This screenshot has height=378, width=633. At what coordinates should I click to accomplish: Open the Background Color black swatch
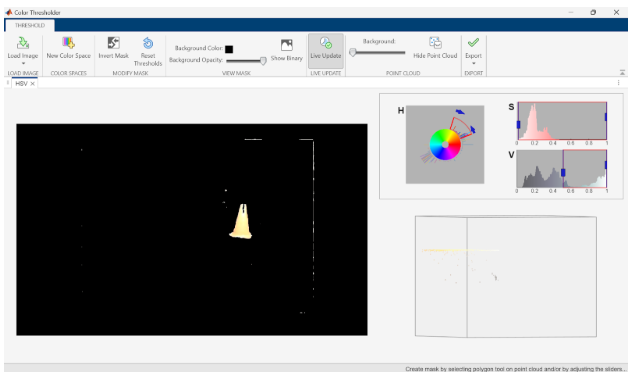coord(229,49)
